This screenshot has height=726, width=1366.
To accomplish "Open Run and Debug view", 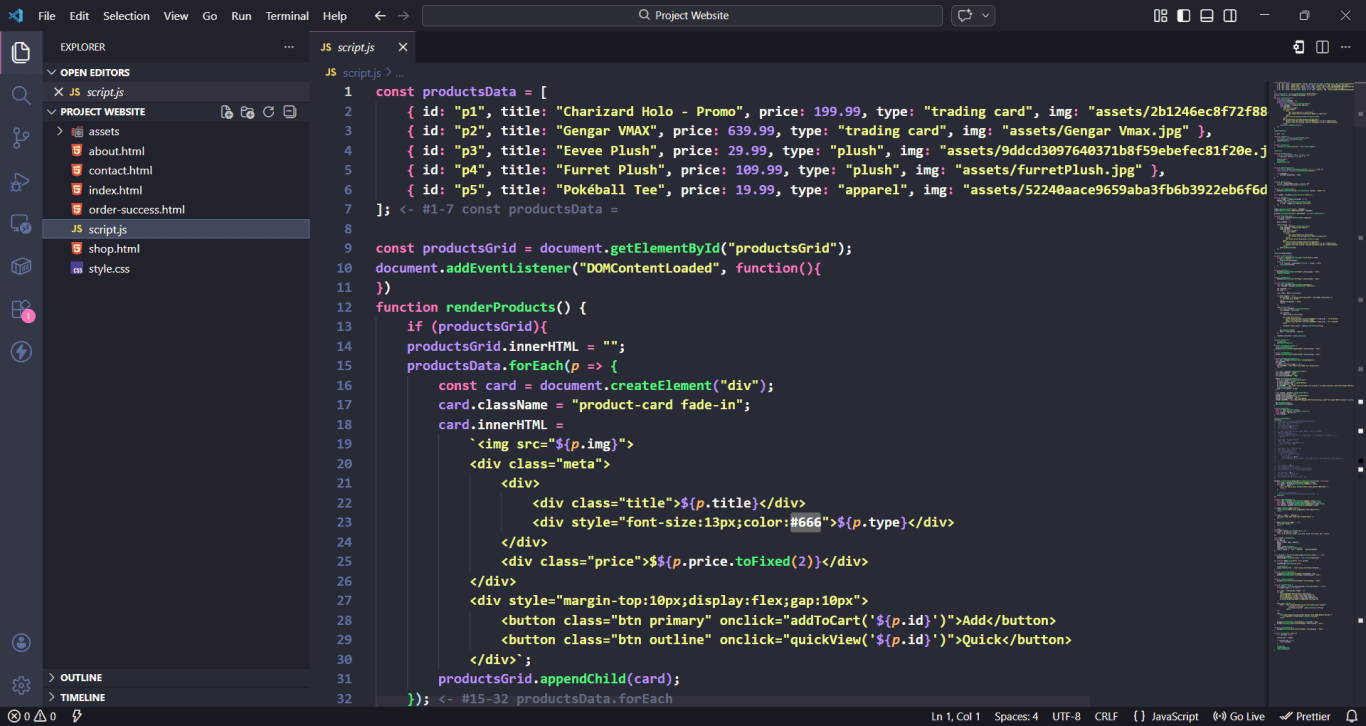I will (x=21, y=181).
